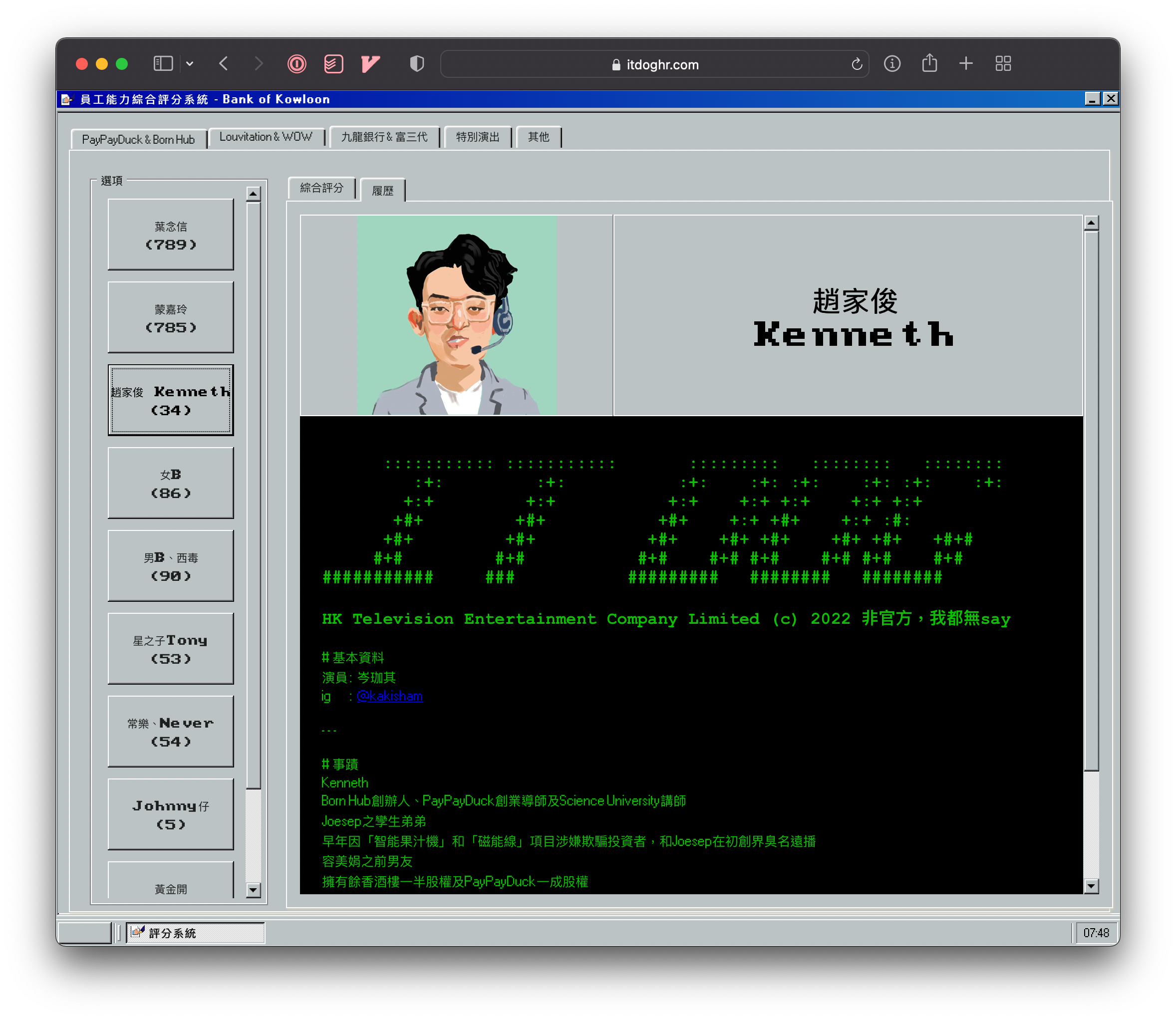Open the 九龍銀行 & 富三代 tab
This screenshot has height=1020, width=1176.
coord(384,137)
